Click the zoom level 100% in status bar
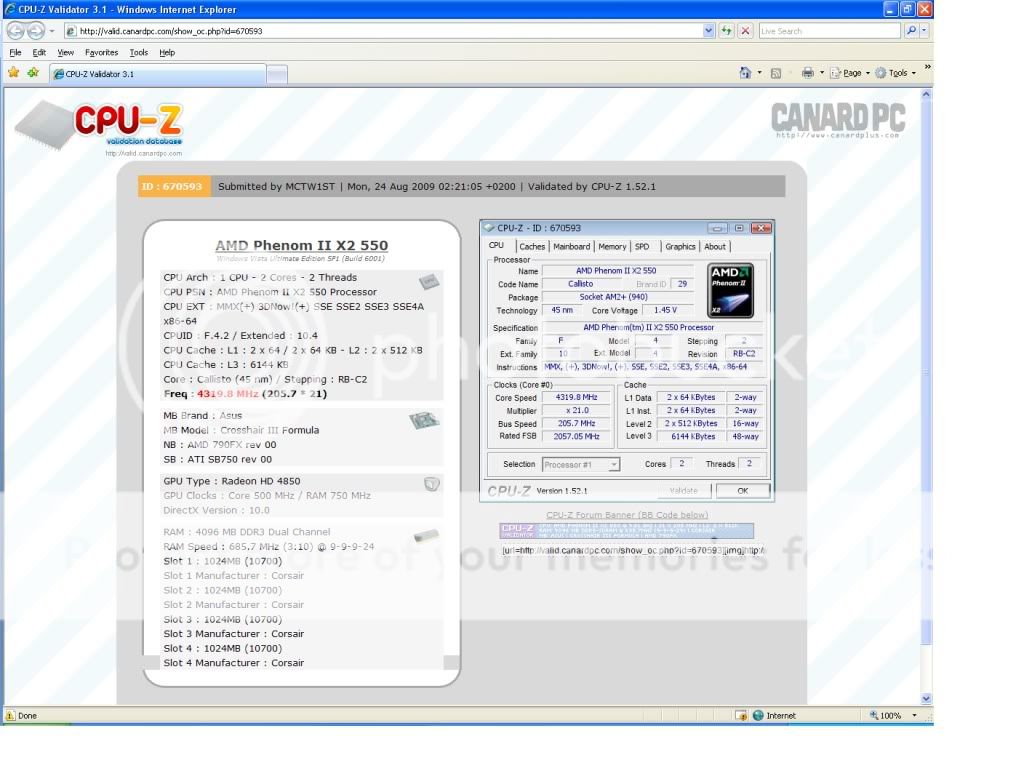The height and width of the screenshot is (768, 1024). [885, 716]
